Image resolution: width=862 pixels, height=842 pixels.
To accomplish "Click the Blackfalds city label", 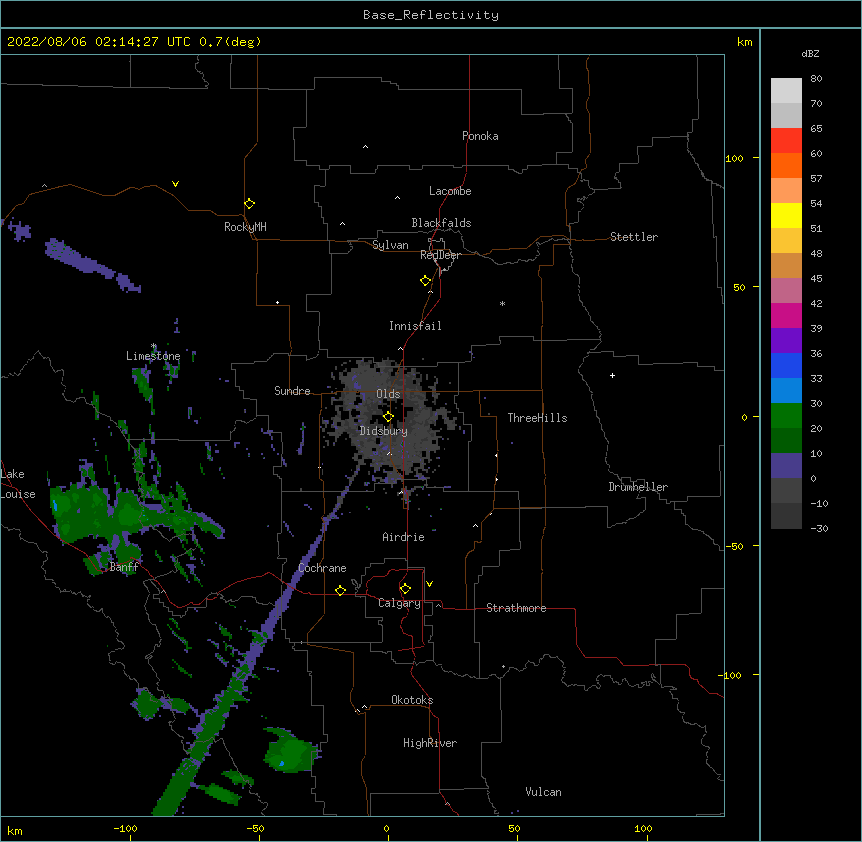I will tap(441, 223).
